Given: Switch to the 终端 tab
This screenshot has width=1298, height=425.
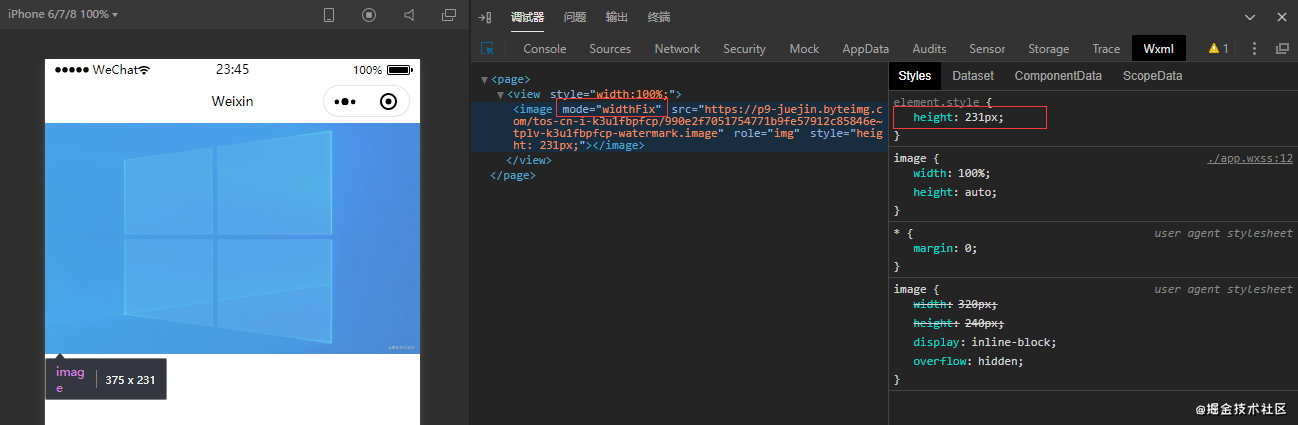Looking at the screenshot, I should (659, 17).
